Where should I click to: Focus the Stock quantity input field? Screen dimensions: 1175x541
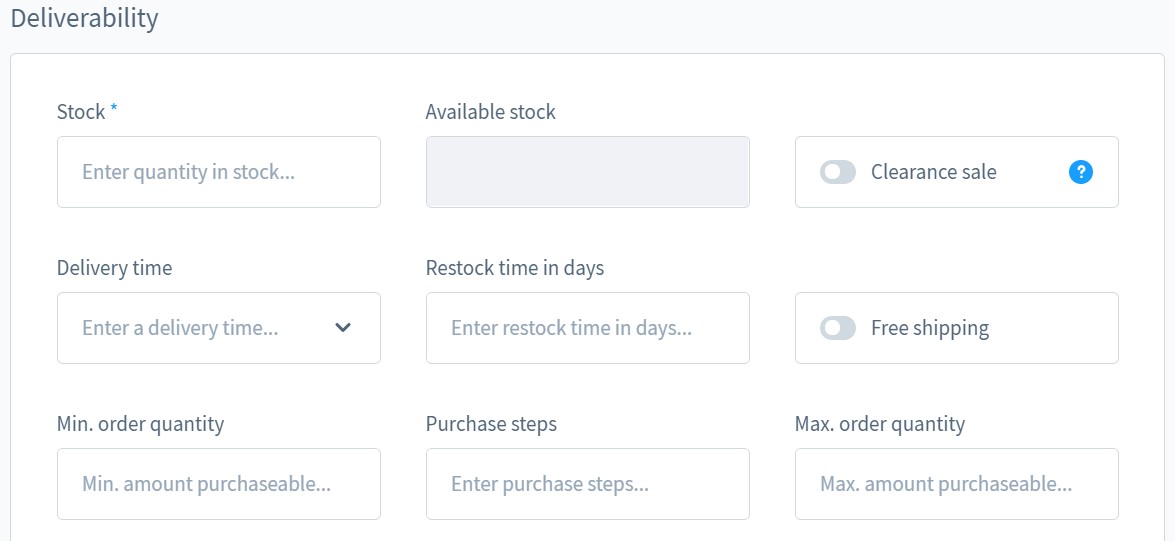click(x=218, y=172)
